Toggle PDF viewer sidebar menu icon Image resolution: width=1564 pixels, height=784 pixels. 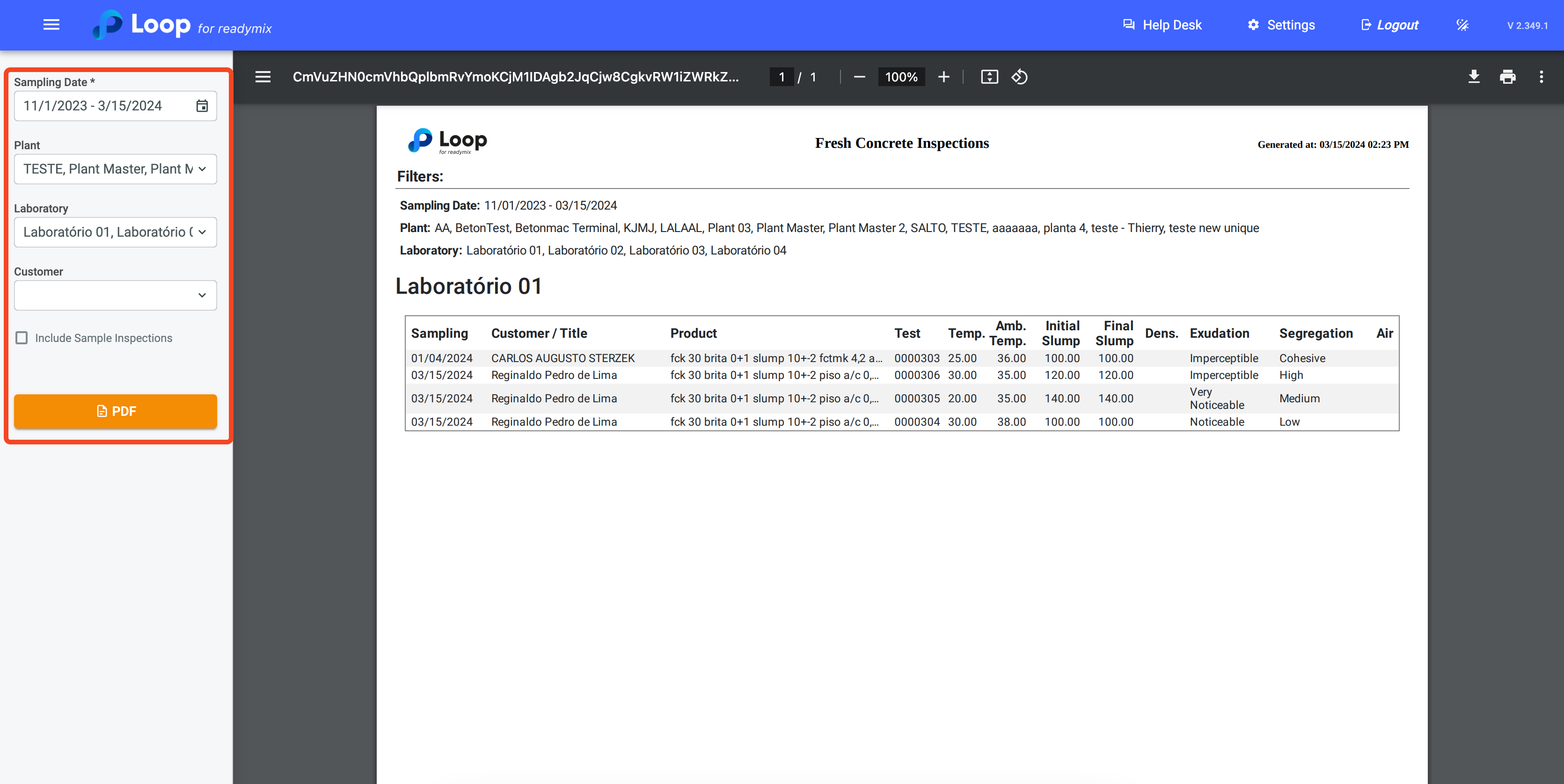pos(263,77)
